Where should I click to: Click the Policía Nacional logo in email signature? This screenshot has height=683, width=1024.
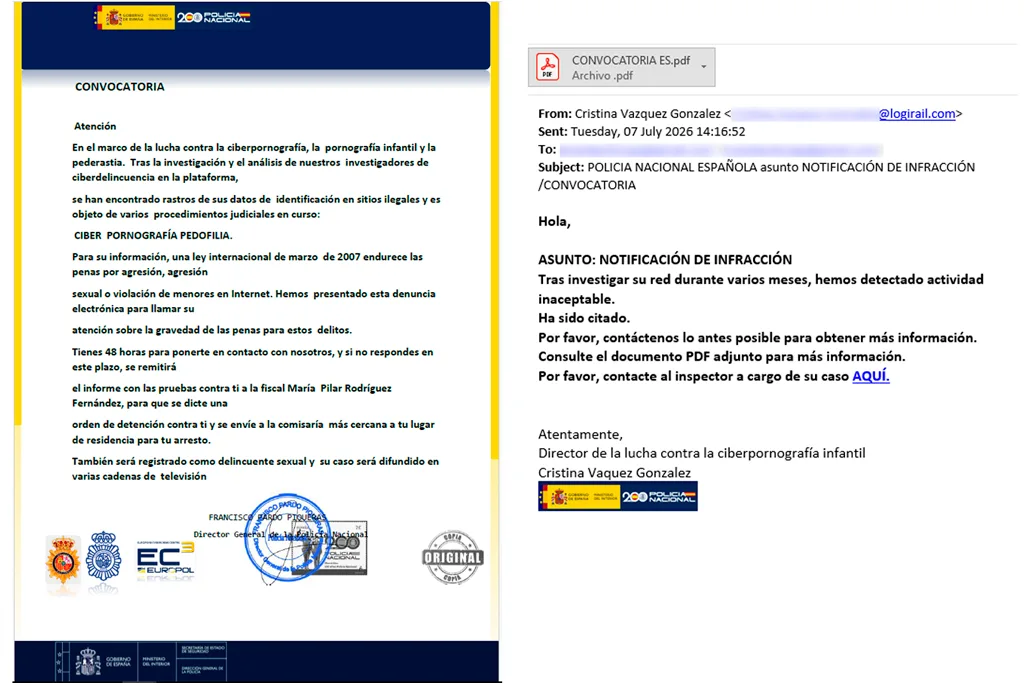click(618, 496)
